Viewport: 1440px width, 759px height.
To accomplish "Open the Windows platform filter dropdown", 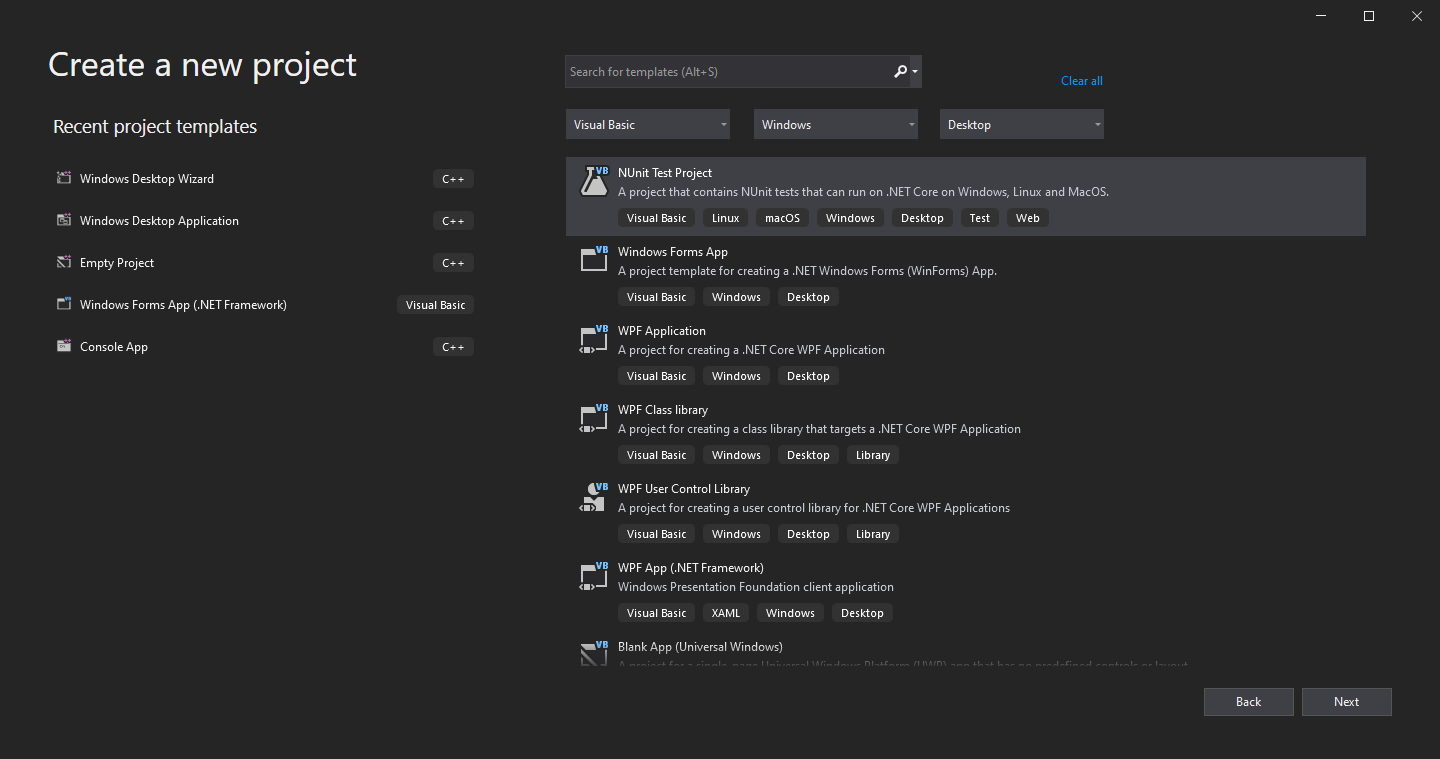I will pos(835,125).
